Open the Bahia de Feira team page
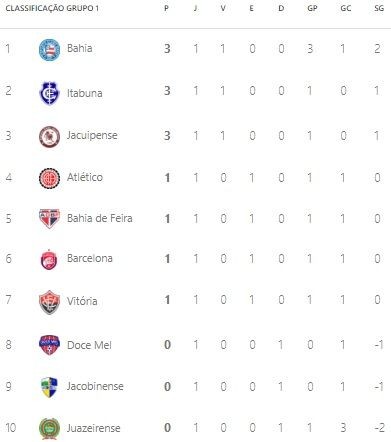Viewport: 391px width, 442px height. click(x=100, y=218)
